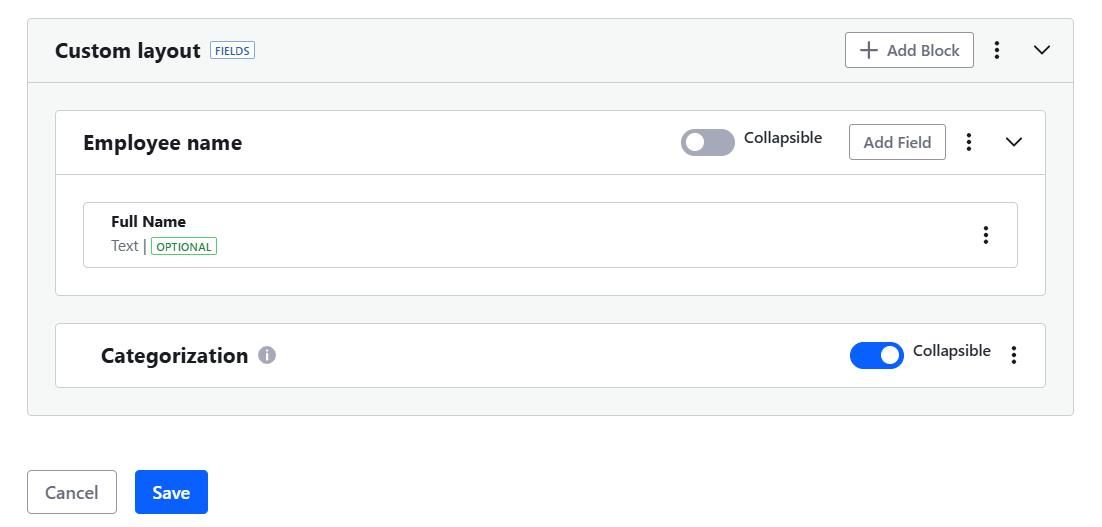Screen dimensions: 1102x527
Task: Open the Employee name block options menu
Action: (969, 142)
